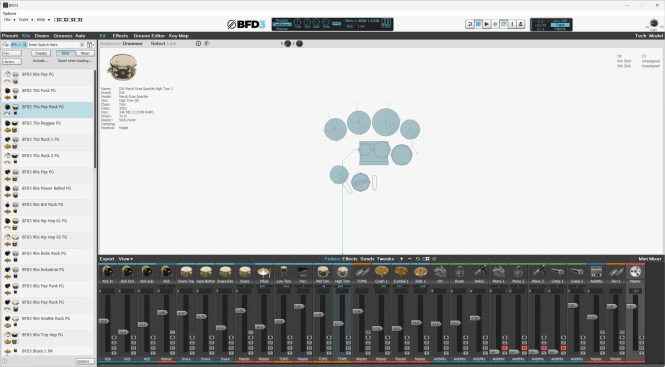Select the Ride 1 channel icon

tap(420, 272)
